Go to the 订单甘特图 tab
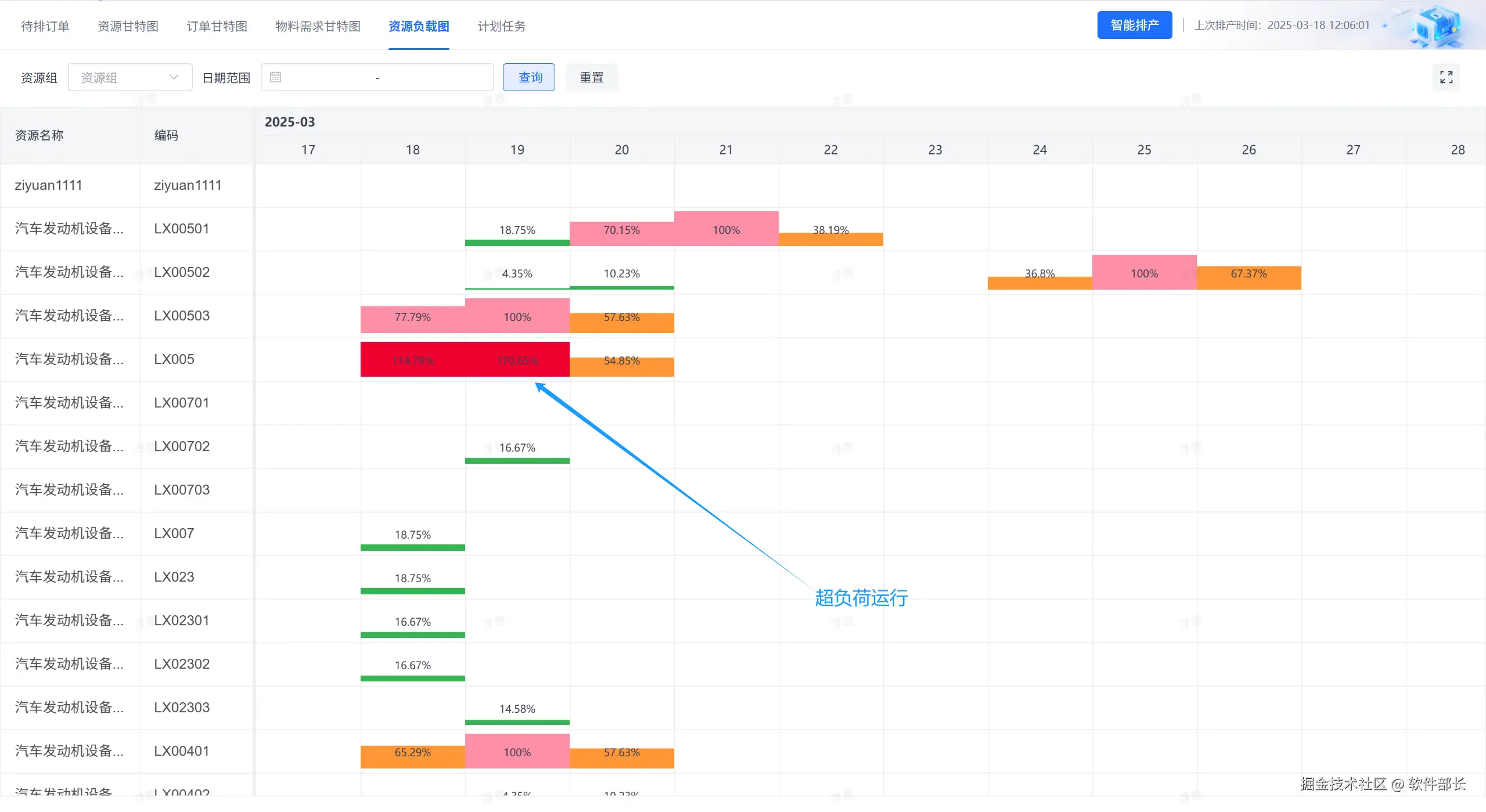 [x=217, y=26]
